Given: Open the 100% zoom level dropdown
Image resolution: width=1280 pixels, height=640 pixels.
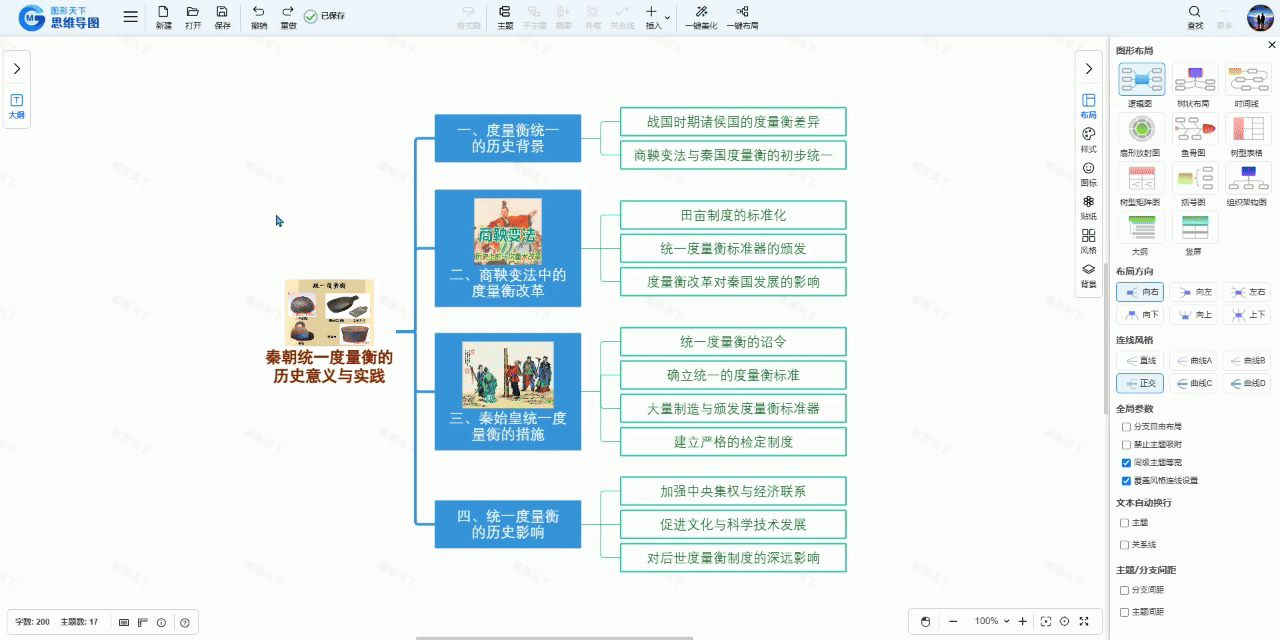Looking at the screenshot, I should (x=992, y=621).
